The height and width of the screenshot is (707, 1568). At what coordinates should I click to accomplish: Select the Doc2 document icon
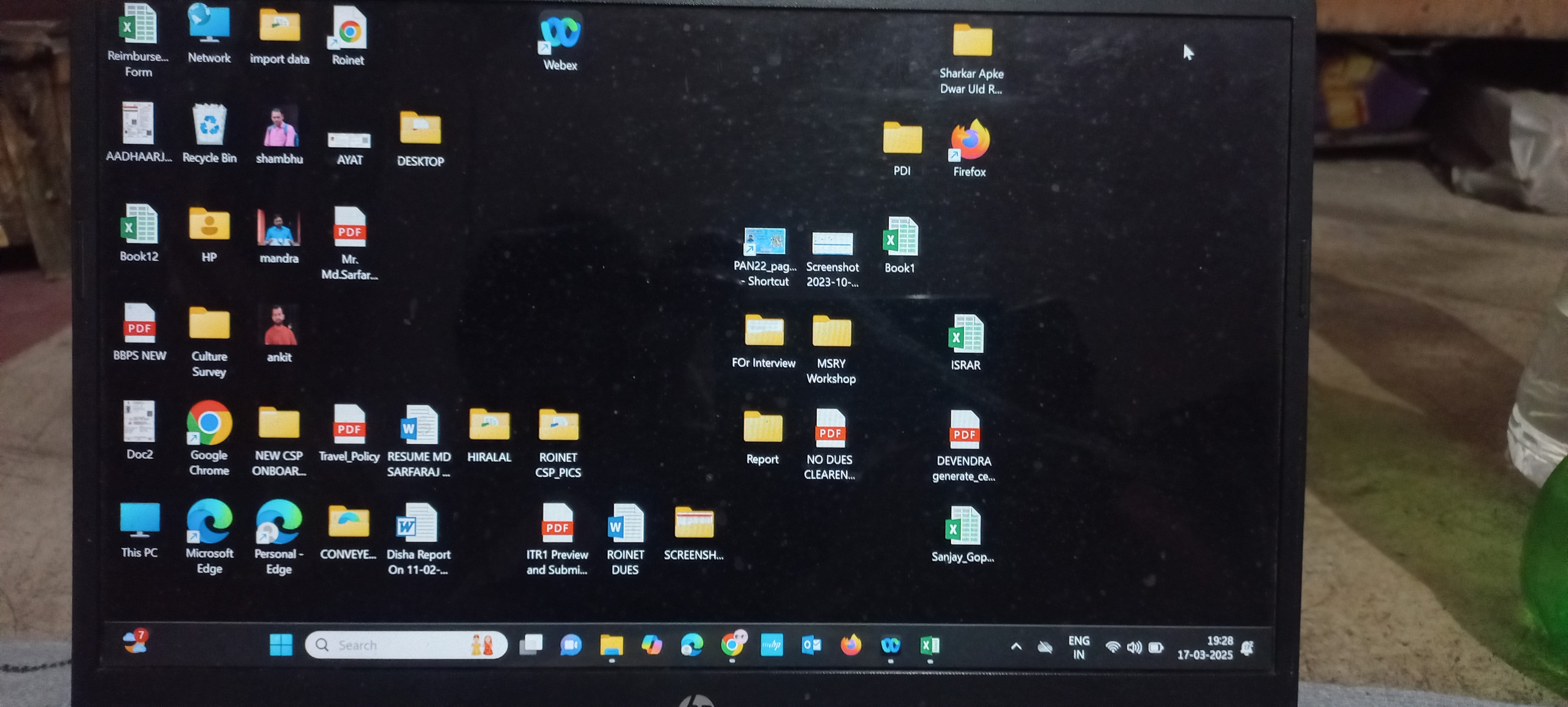click(139, 430)
